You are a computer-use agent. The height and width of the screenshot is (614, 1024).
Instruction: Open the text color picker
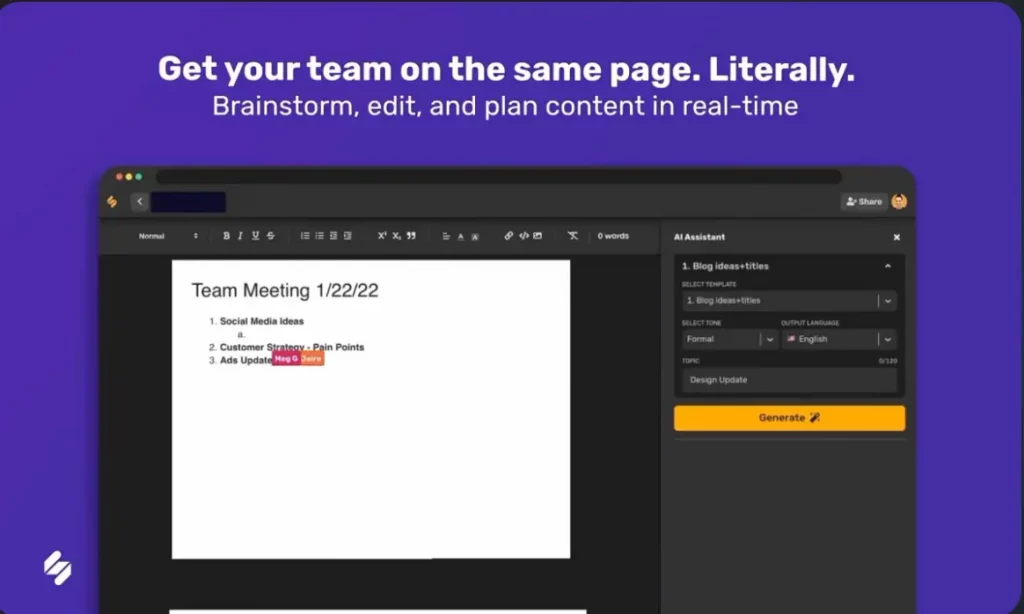point(460,236)
